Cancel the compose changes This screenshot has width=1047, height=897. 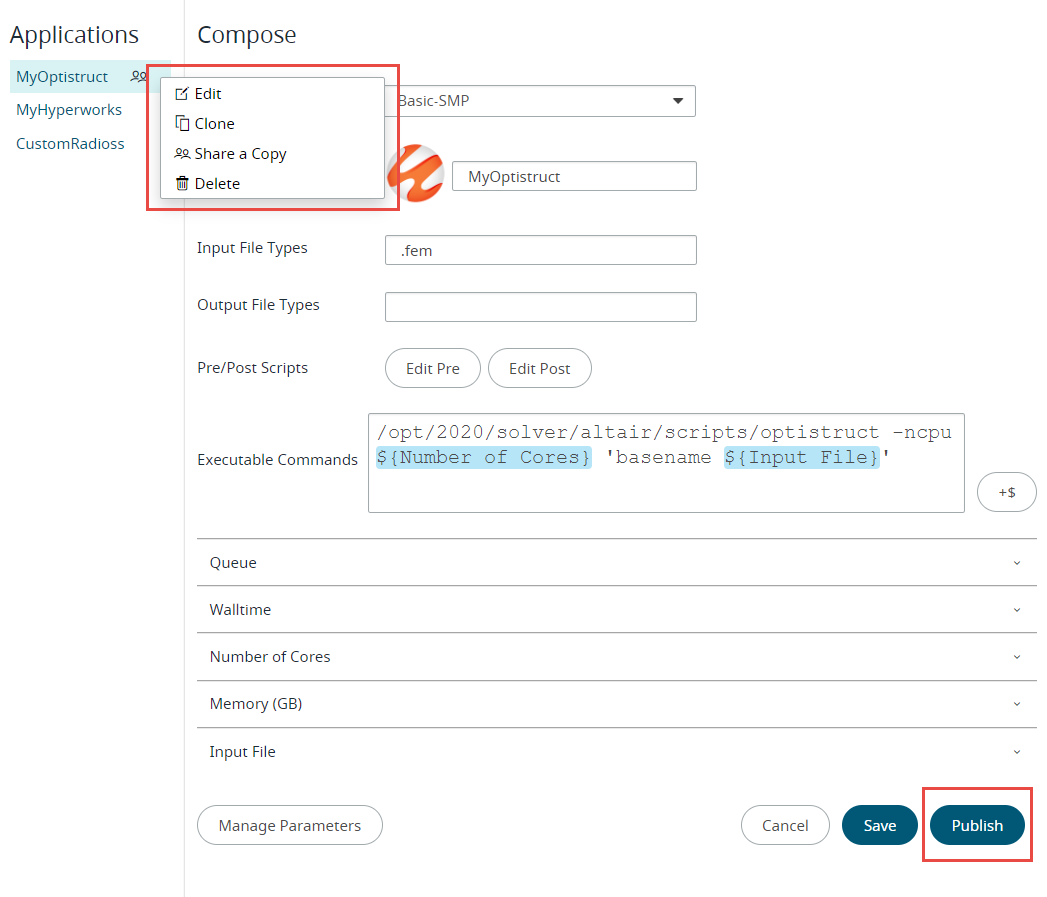coord(785,825)
